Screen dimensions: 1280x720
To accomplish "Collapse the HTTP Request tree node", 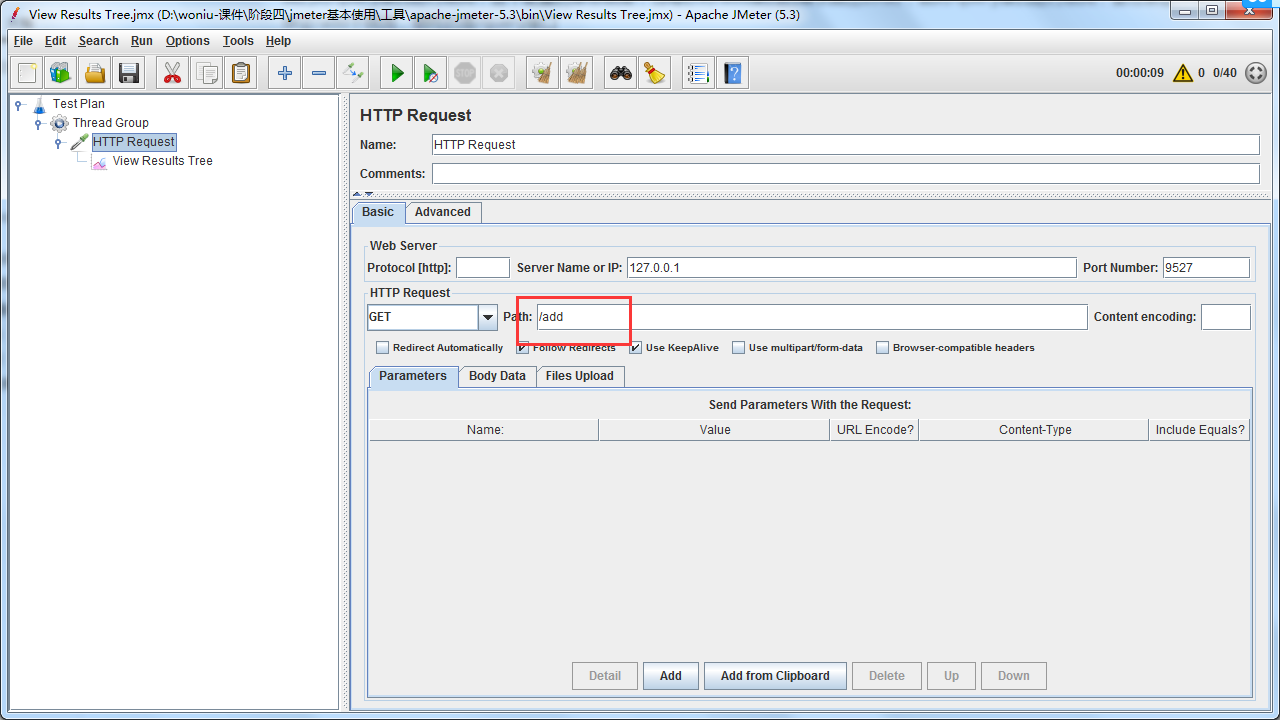I will coord(58,142).
